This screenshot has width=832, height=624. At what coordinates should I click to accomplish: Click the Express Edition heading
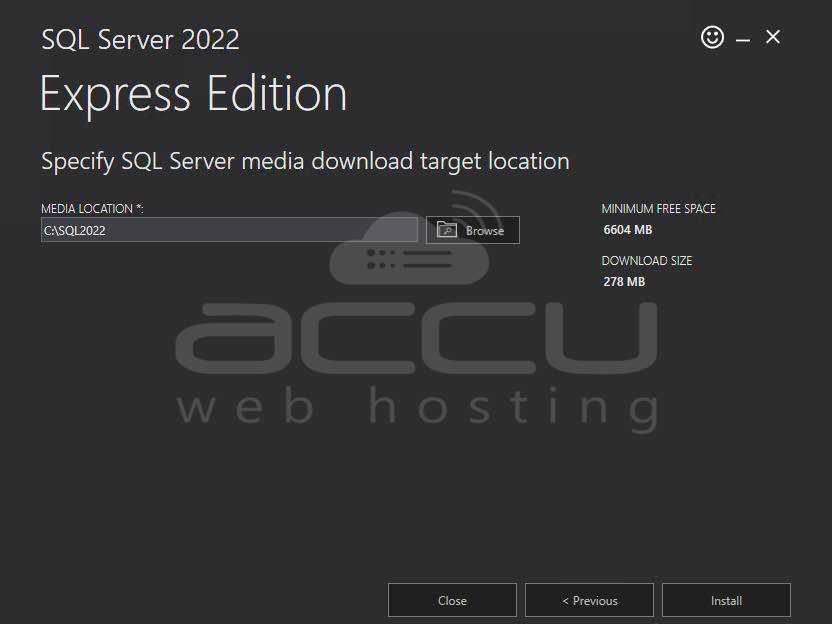coord(193,94)
